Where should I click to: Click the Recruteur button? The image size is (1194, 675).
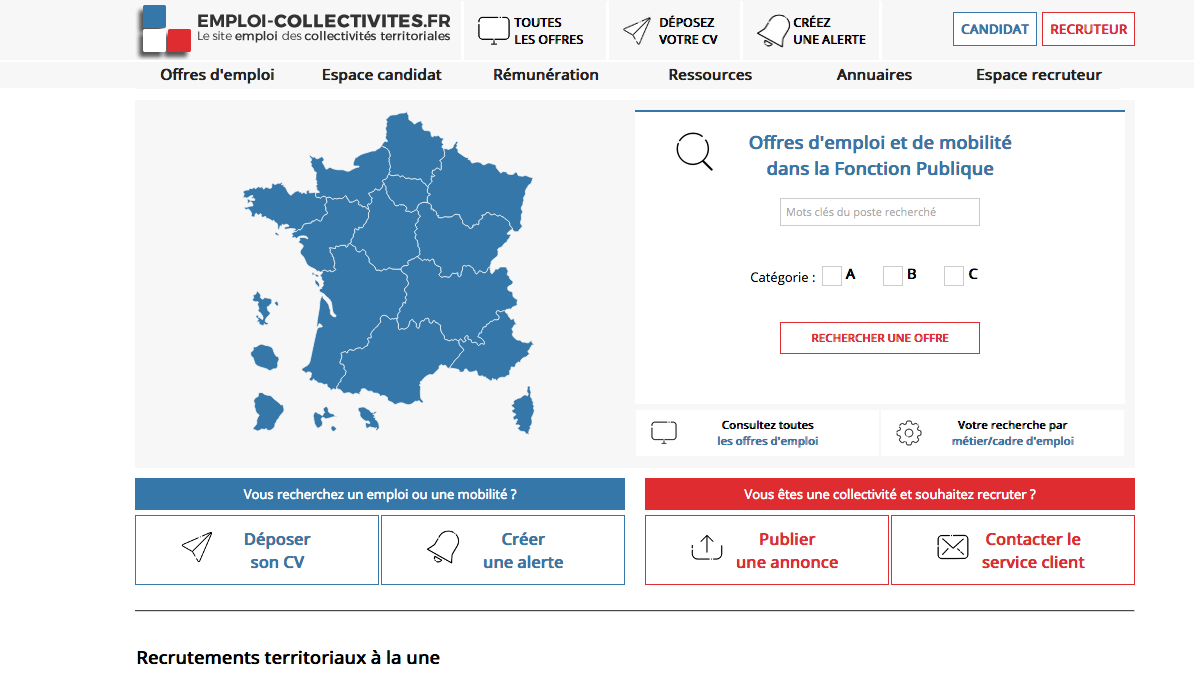click(x=1088, y=29)
